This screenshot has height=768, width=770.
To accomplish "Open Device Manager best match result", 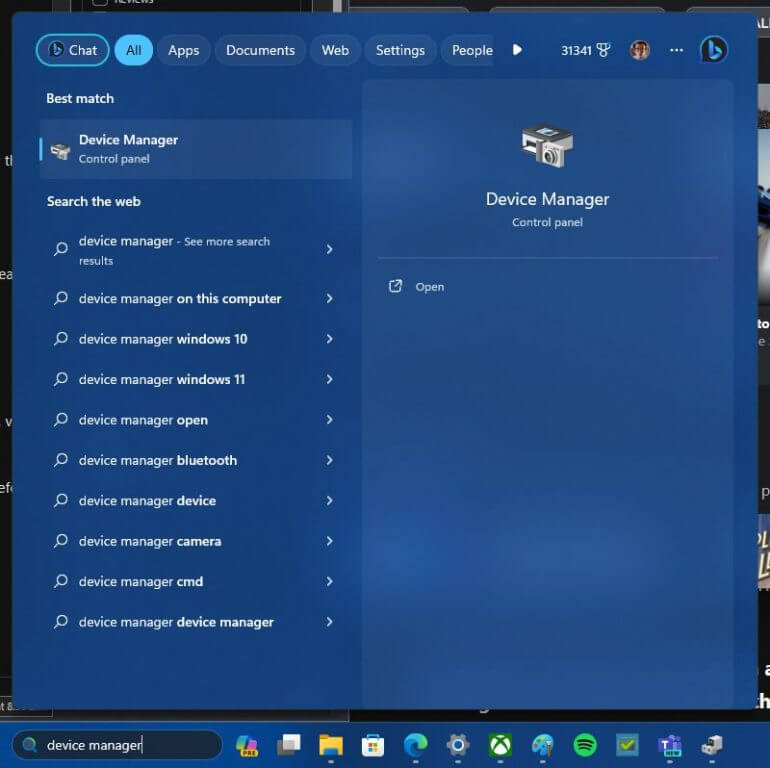I will point(196,149).
